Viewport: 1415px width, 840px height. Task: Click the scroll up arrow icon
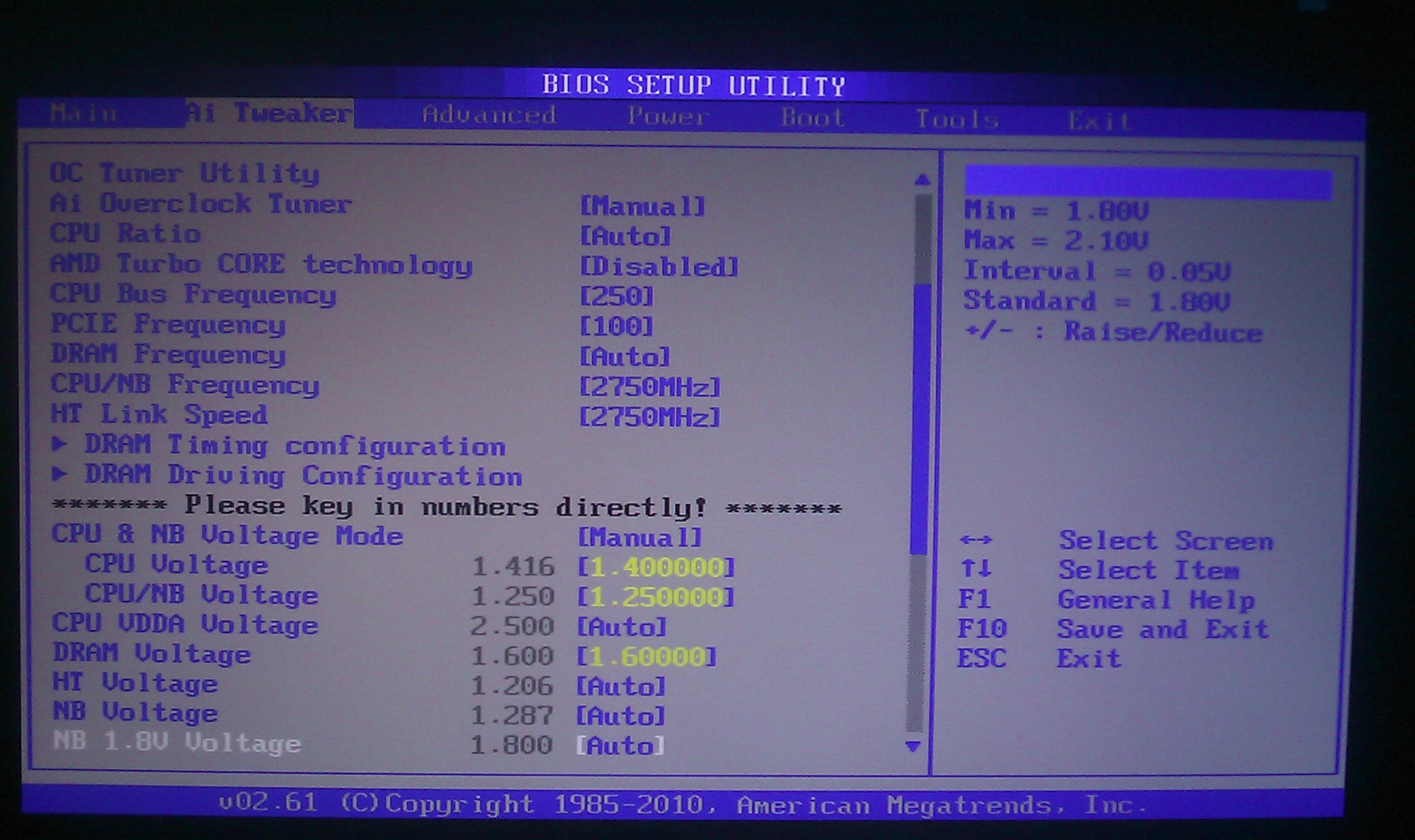(922, 180)
